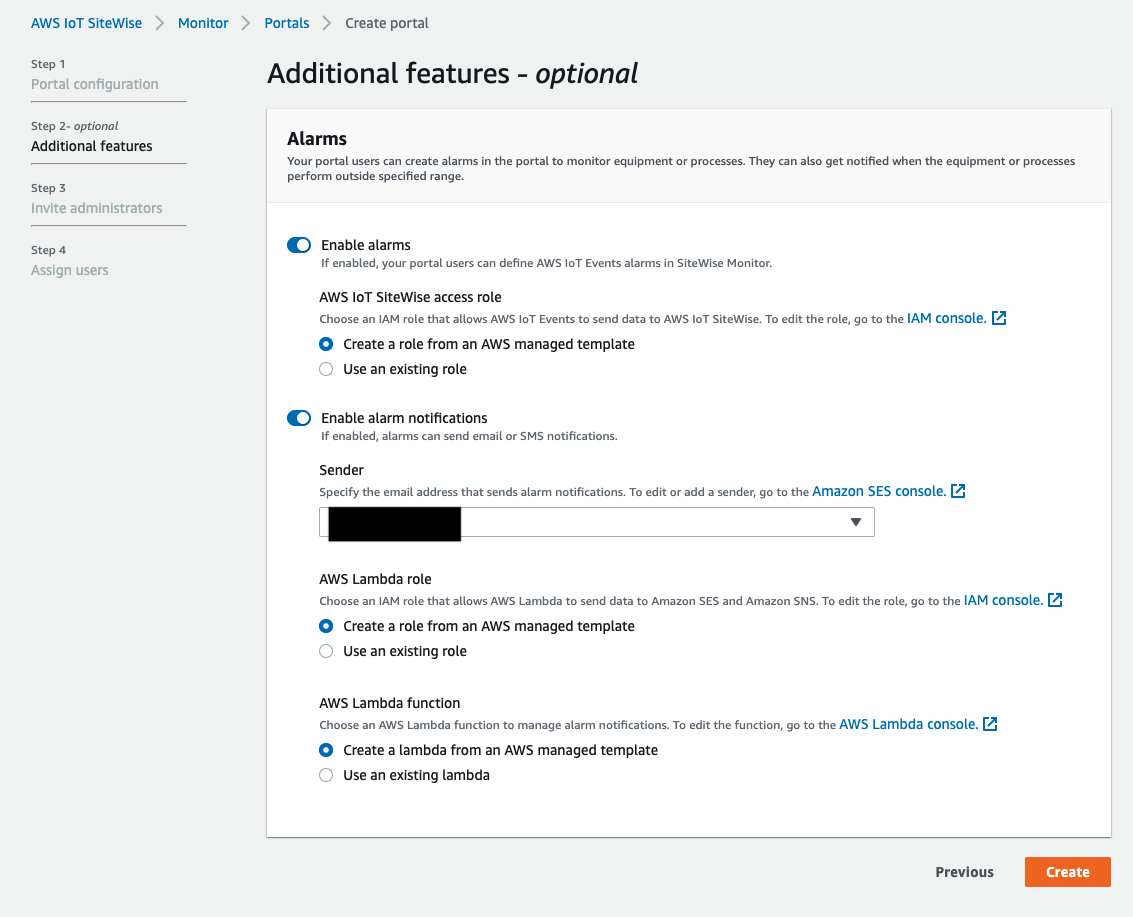Click the external link icon next to Amazon SES console

click(x=958, y=490)
